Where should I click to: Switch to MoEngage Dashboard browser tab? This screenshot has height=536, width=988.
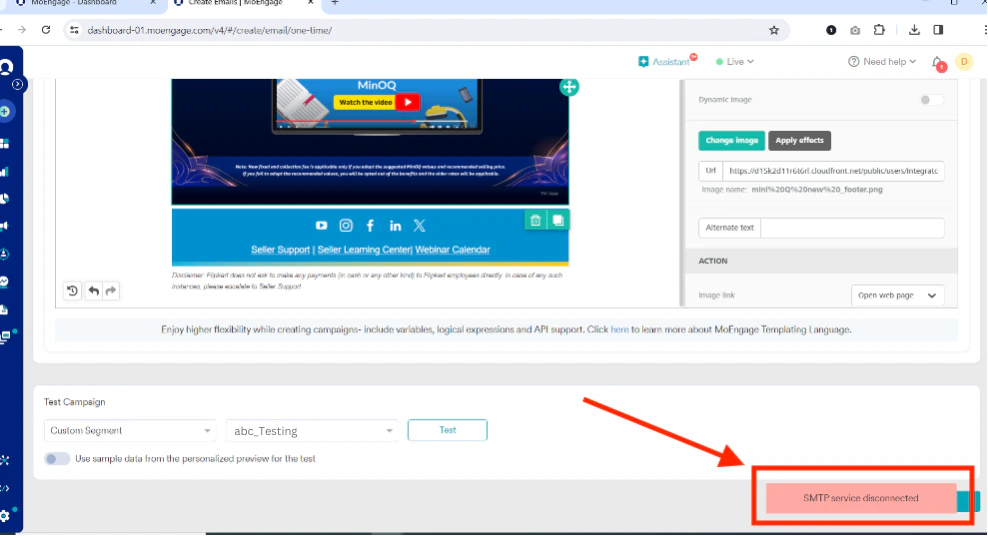click(x=84, y=4)
